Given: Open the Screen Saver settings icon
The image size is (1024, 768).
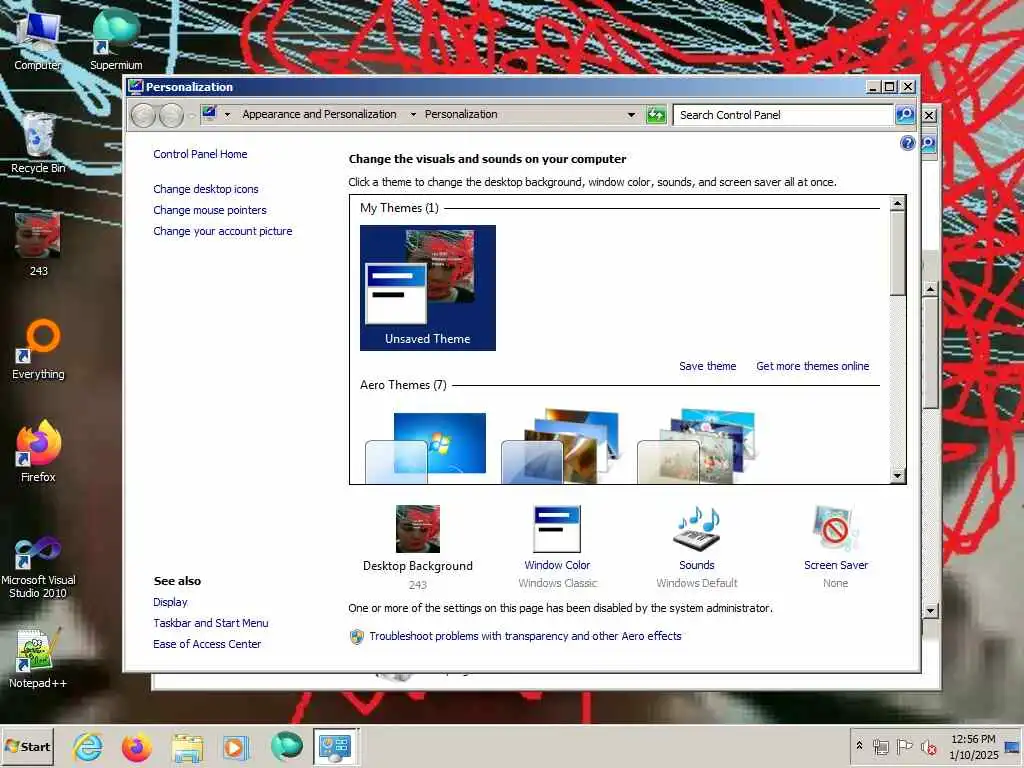Looking at the screenshot, I should [835, 528].
